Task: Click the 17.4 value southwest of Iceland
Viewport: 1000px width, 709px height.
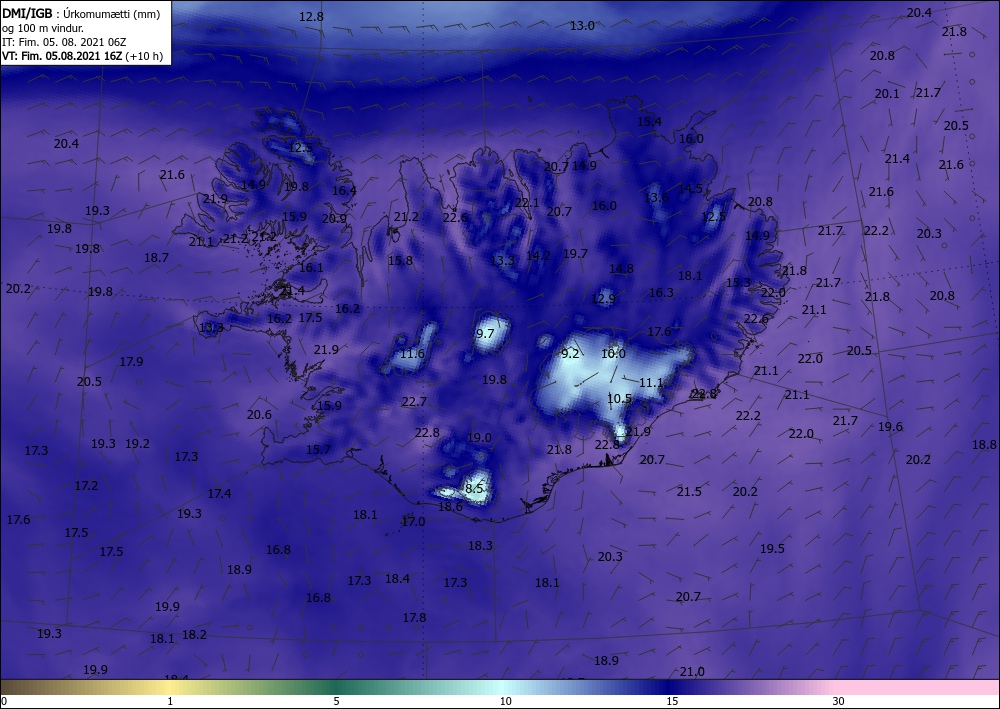Action: click(219, 493)
